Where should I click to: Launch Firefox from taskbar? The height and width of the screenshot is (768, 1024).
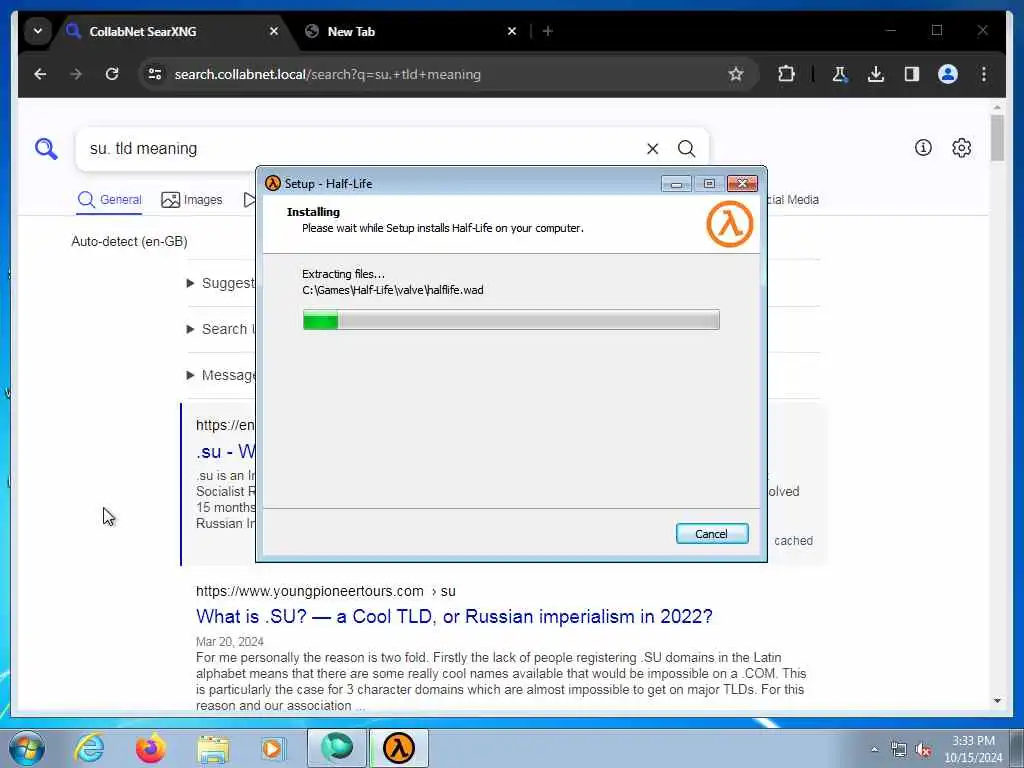[150, 748]
